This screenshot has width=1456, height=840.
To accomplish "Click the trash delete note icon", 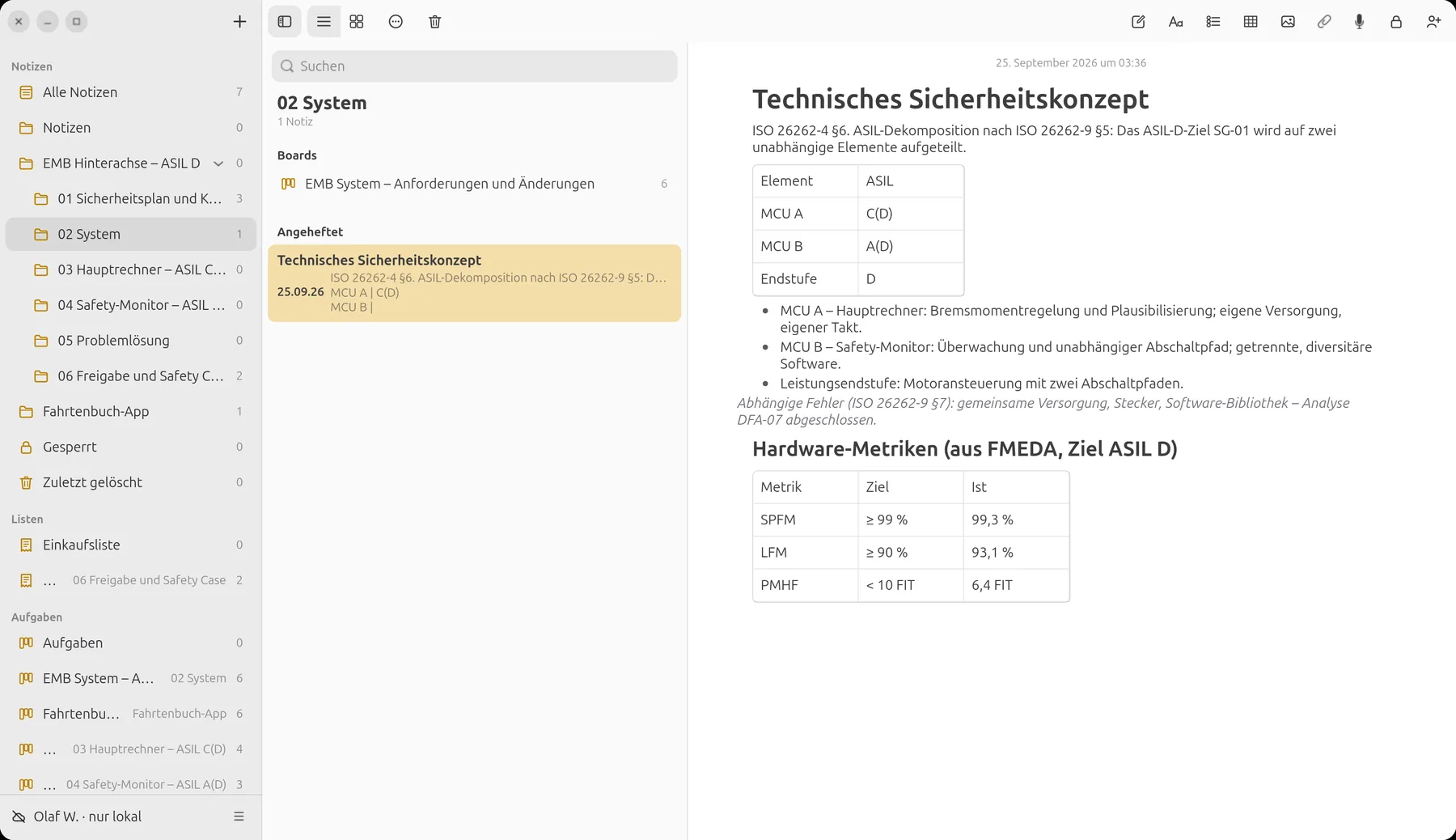I will coord(434,22).
